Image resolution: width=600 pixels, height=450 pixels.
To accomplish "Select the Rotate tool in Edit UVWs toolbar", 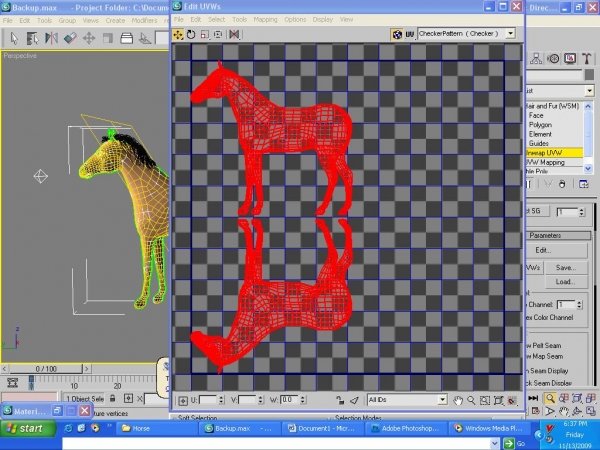I will [191, 35].
